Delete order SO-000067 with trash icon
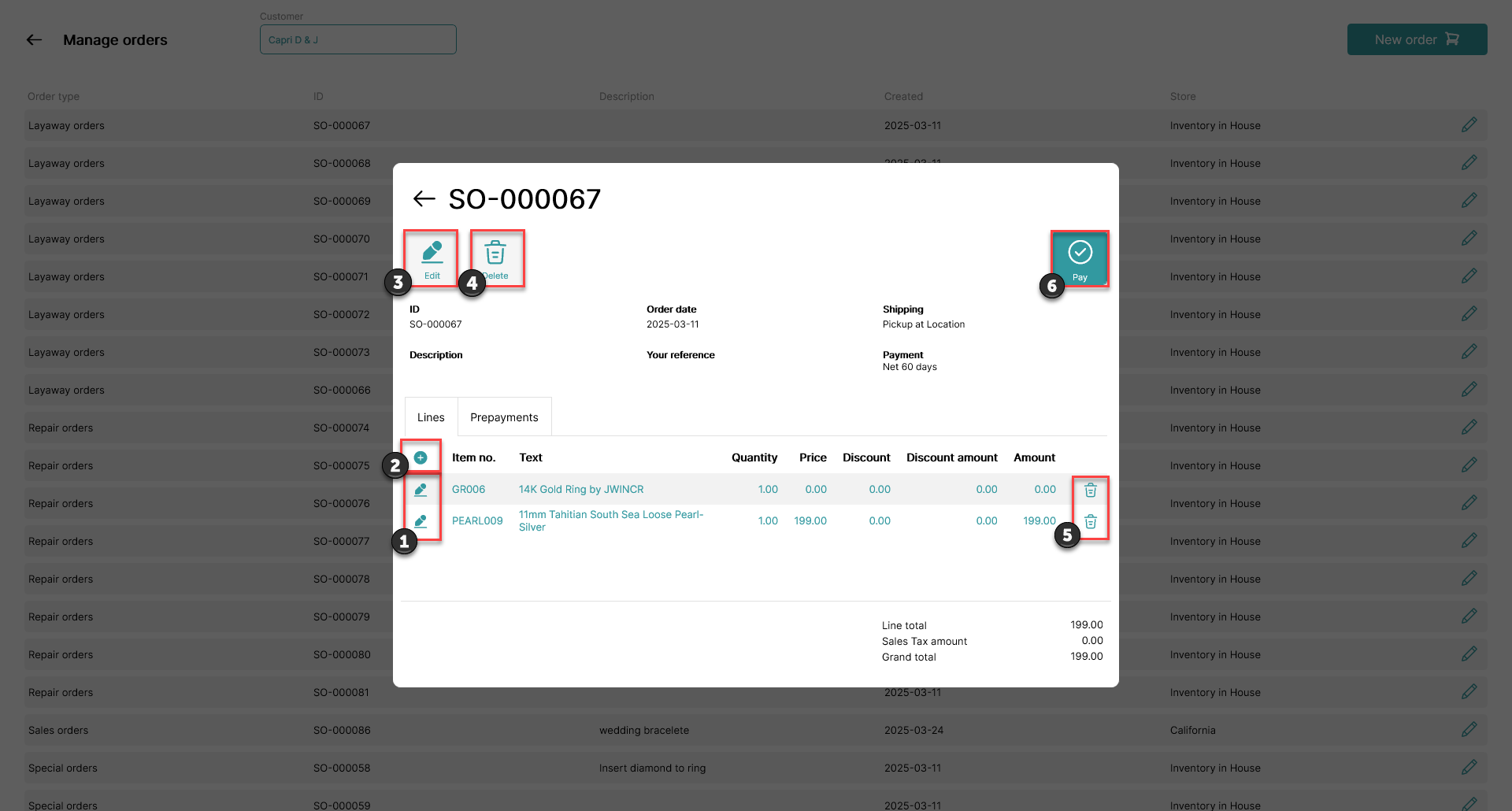 point(495,259)
